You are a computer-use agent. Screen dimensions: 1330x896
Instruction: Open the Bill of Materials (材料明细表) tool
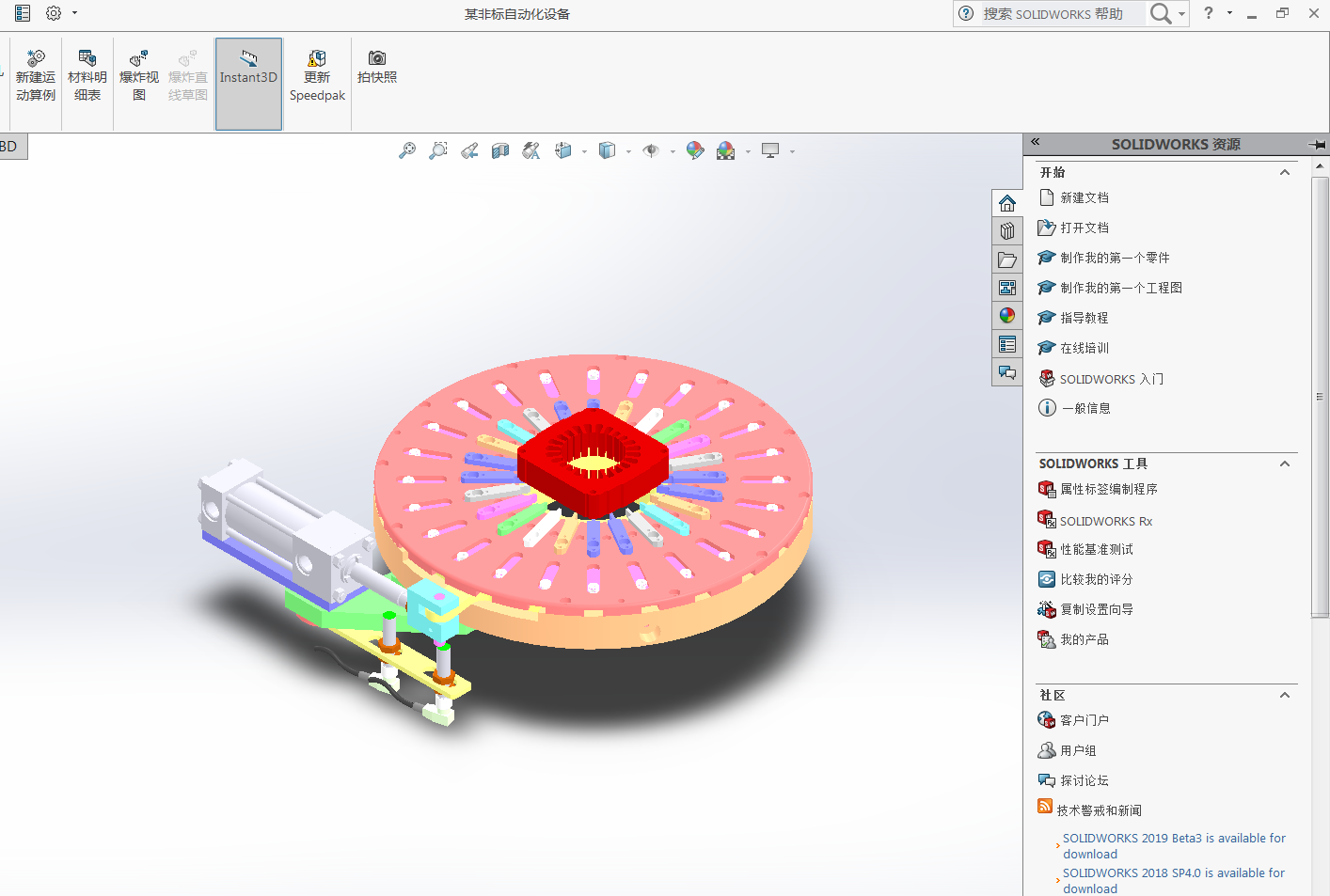coord(87,76)
